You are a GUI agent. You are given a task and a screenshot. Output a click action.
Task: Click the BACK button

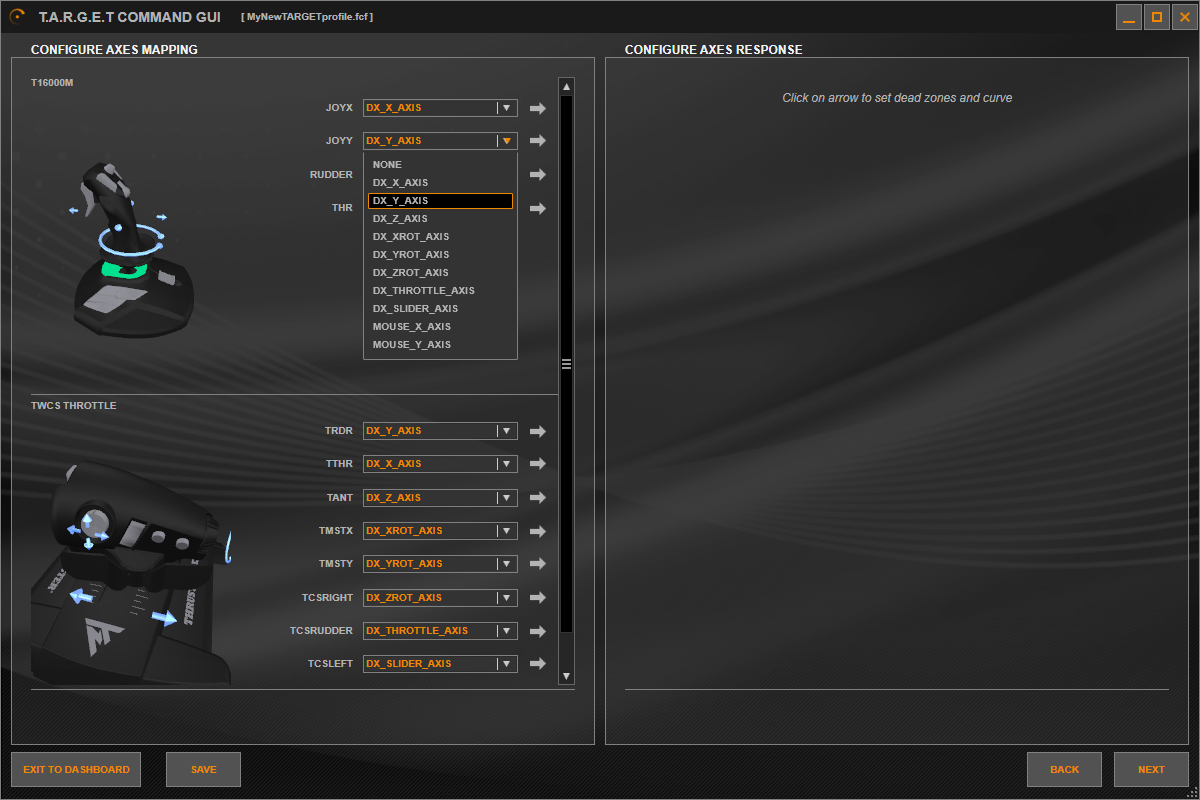pyautogui.click(x=1064, y=770)
